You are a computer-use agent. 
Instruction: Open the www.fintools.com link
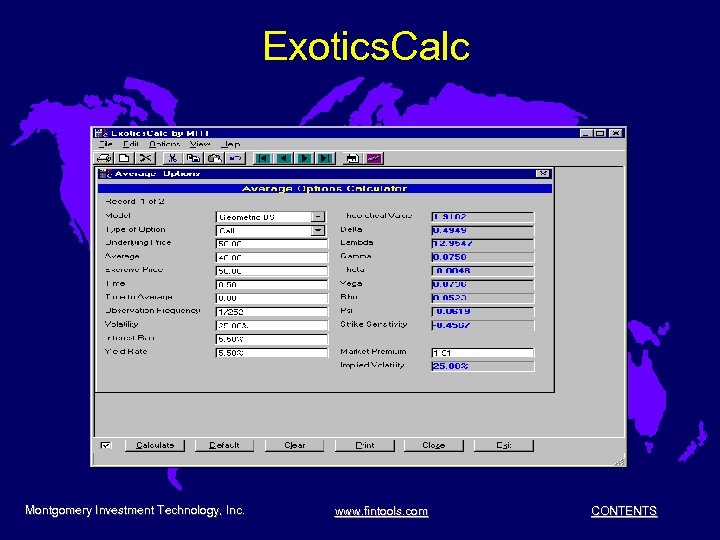click(x=381, y=511)
